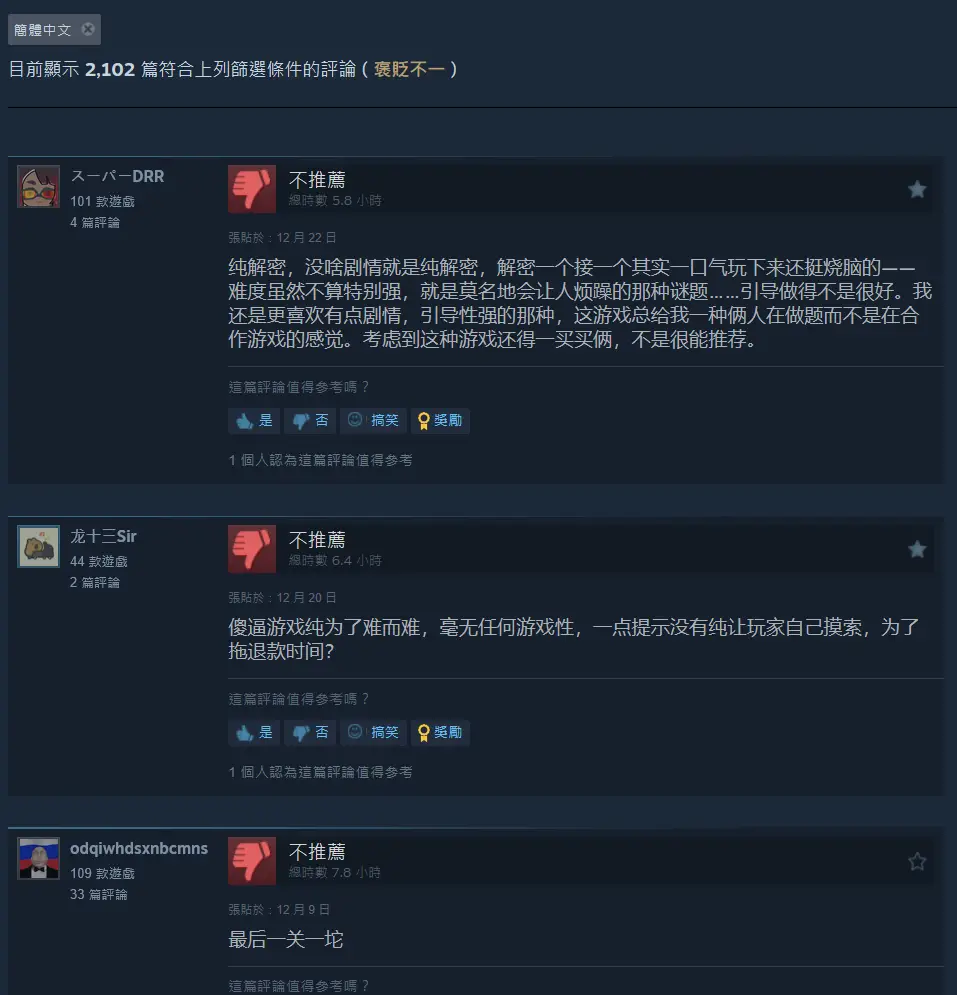The width and height of the screenshot is (957, 995).
Task: Vote 否 (no) on 龙十三Sir's review
Action: [310, 733]
